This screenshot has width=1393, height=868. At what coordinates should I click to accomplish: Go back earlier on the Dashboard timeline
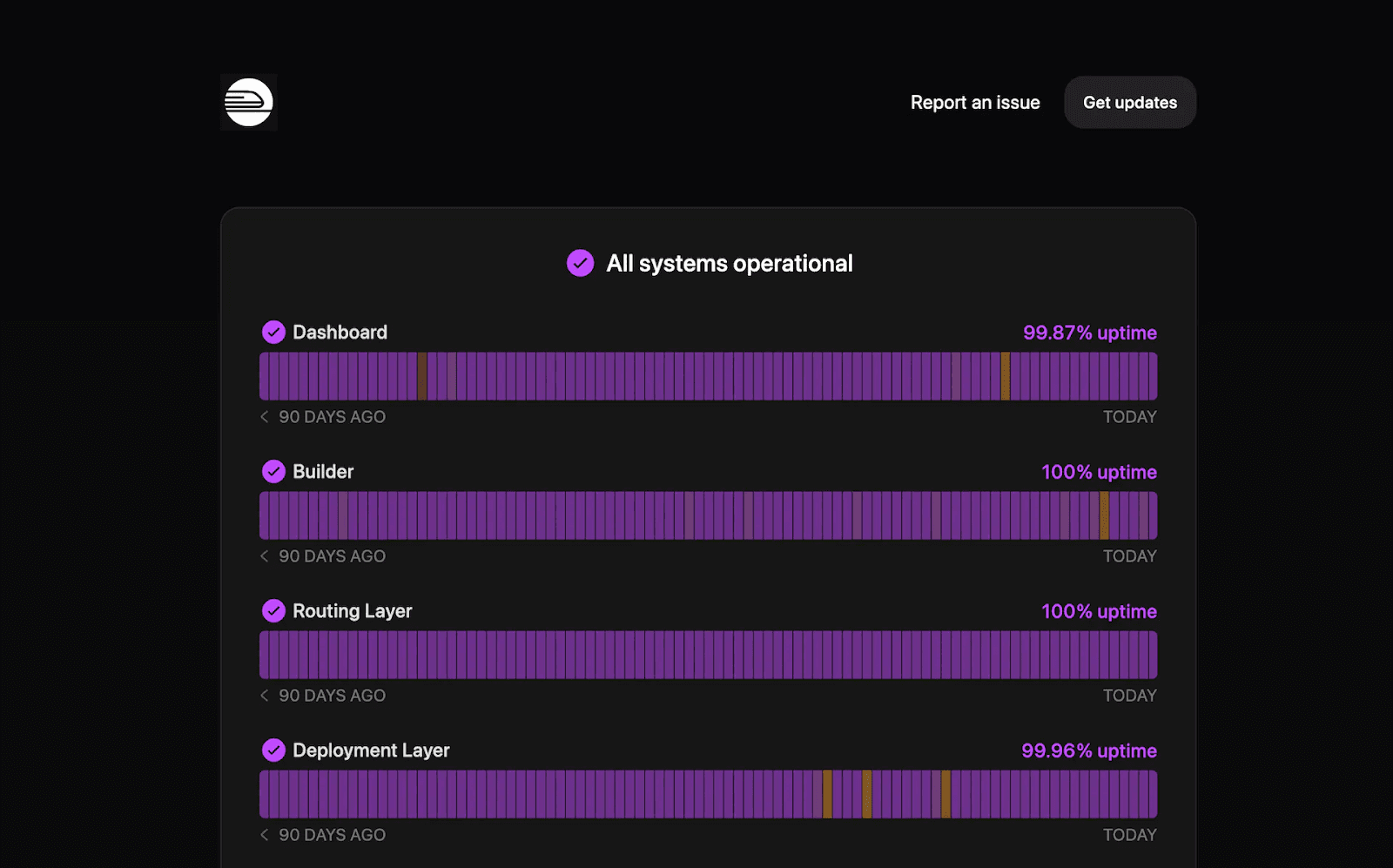click(265, 417)
